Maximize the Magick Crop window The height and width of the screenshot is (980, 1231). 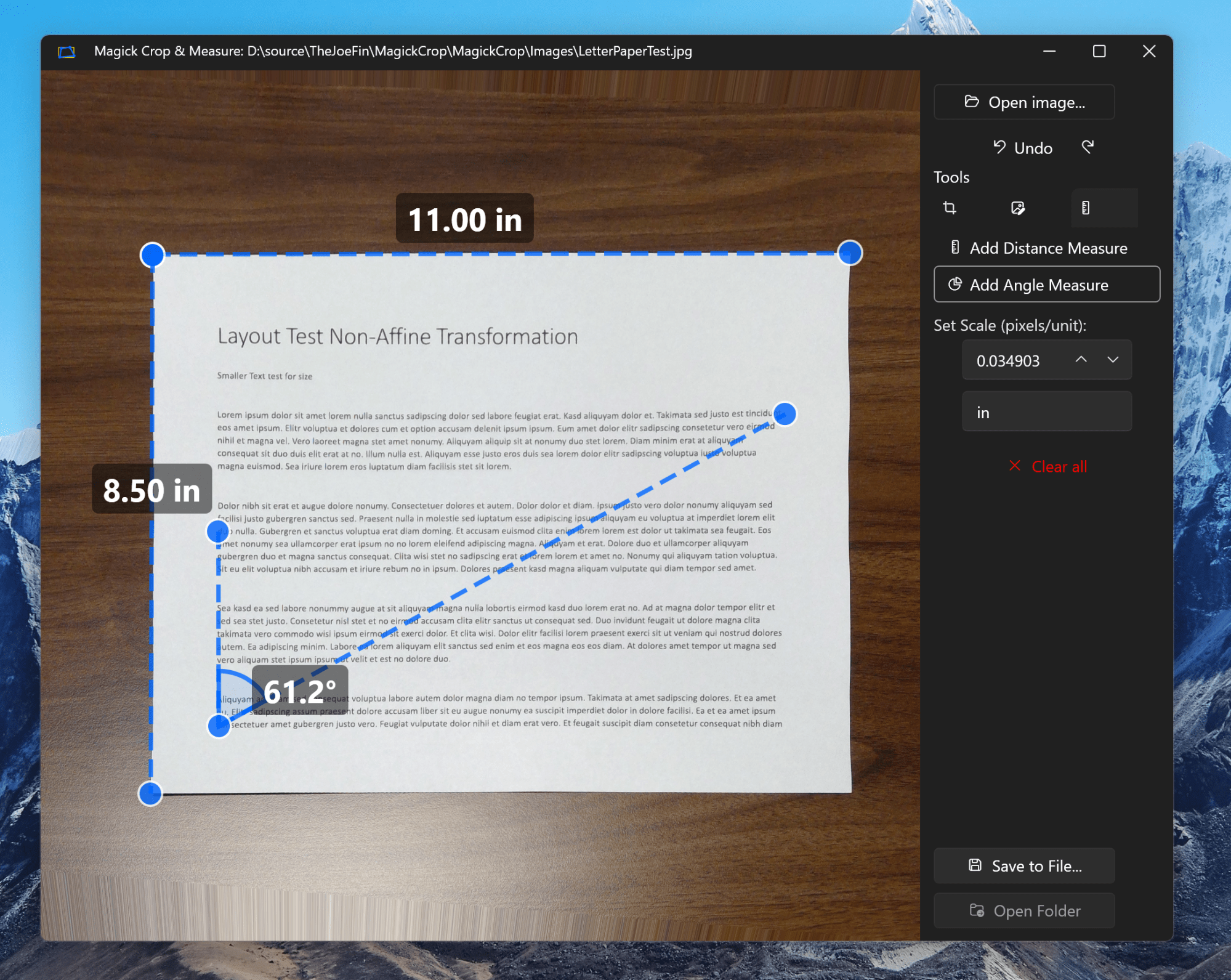click(1099, 52)
